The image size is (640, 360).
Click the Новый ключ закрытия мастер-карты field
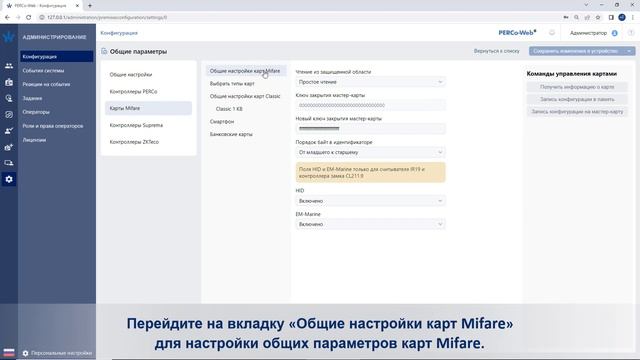pos(370,129)
